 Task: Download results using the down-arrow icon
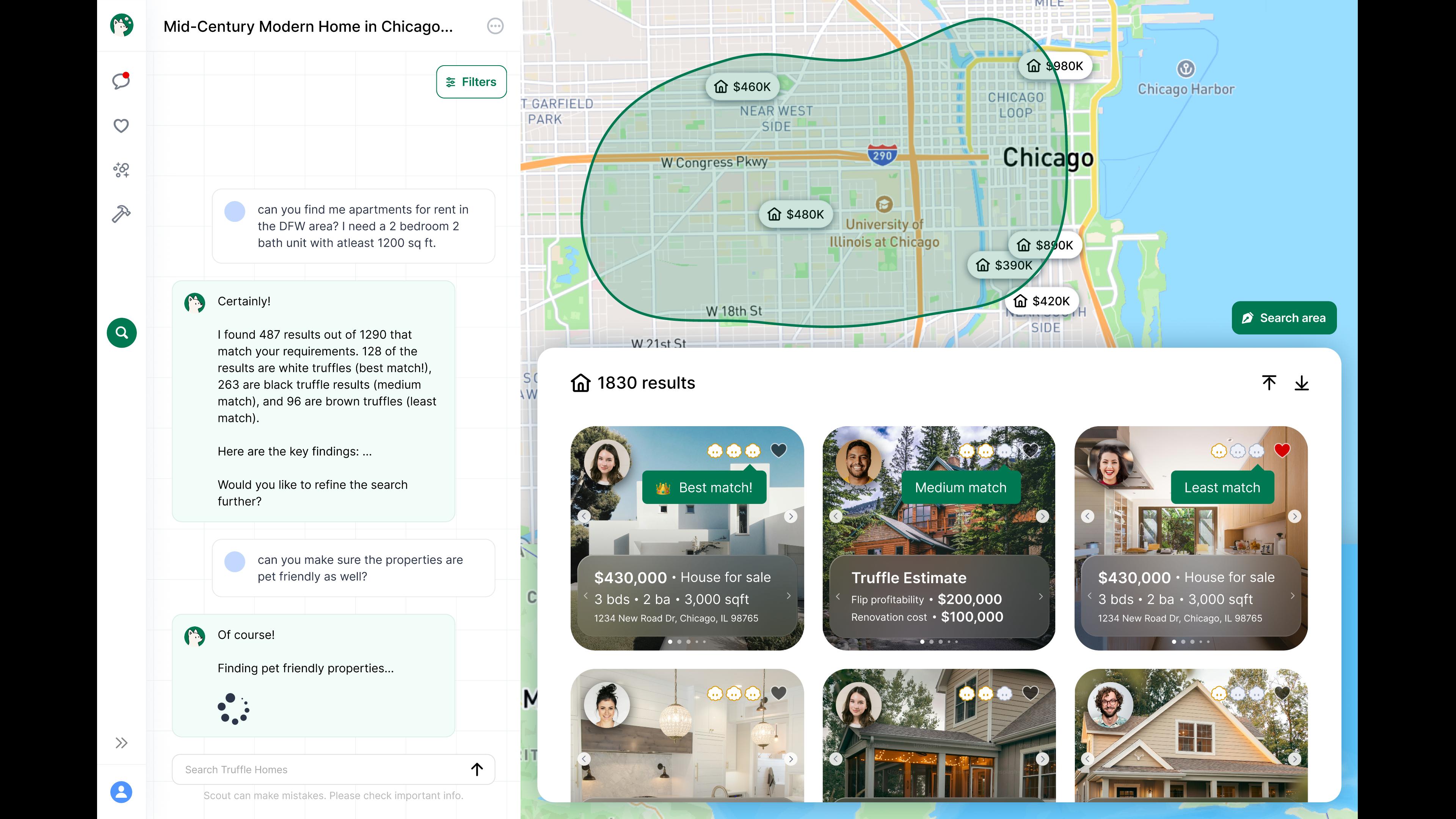pyautogui.click(x=1302, y=383)
